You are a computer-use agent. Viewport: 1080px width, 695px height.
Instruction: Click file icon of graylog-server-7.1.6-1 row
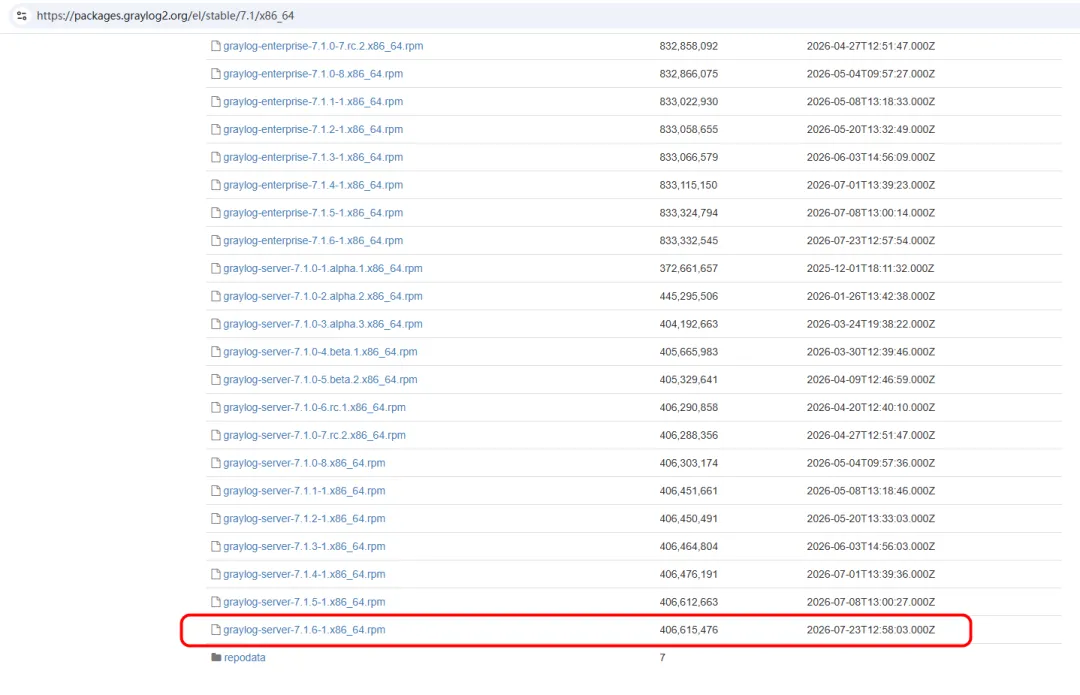point(216,630)
